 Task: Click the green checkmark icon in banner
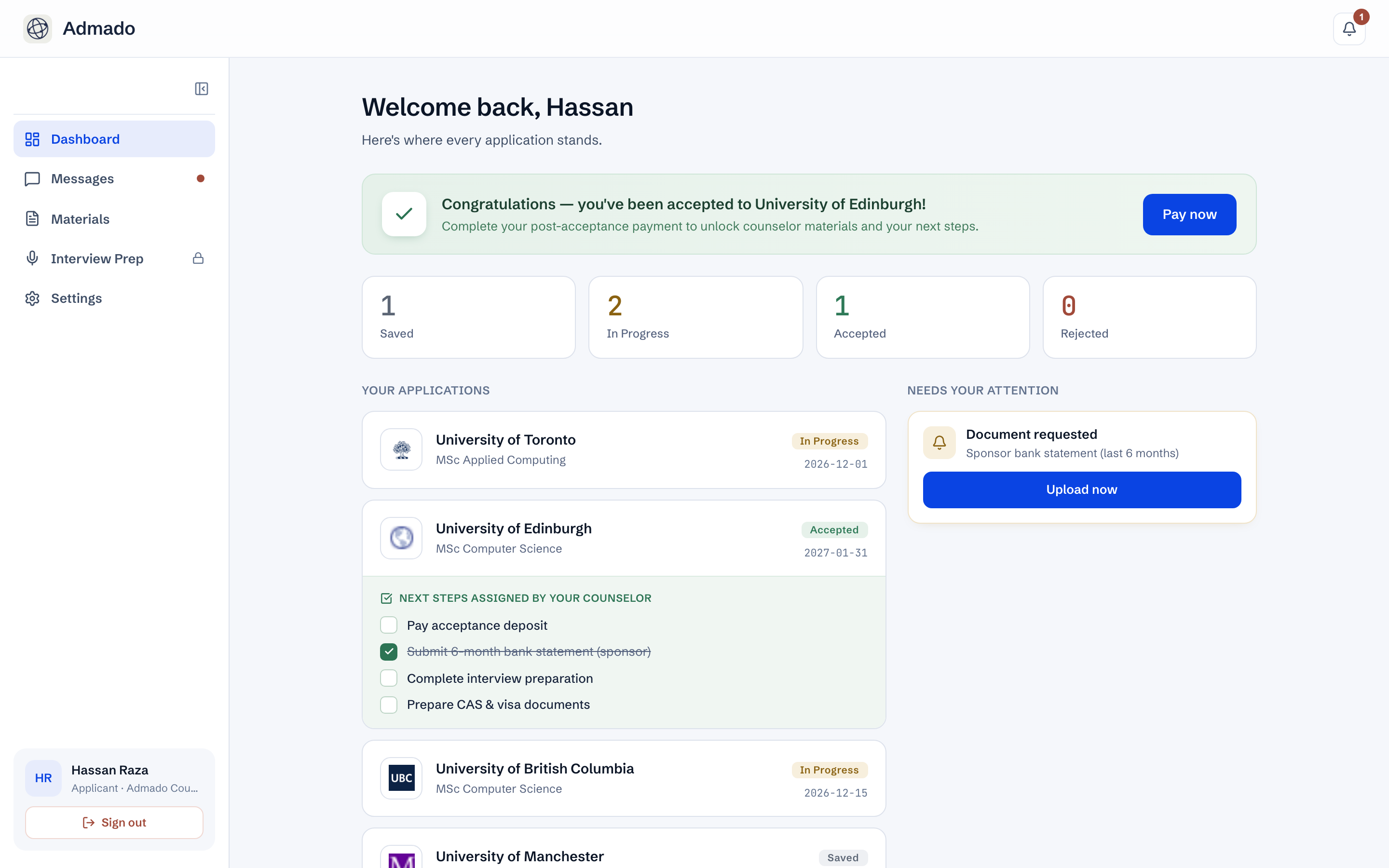click(404, 214)
